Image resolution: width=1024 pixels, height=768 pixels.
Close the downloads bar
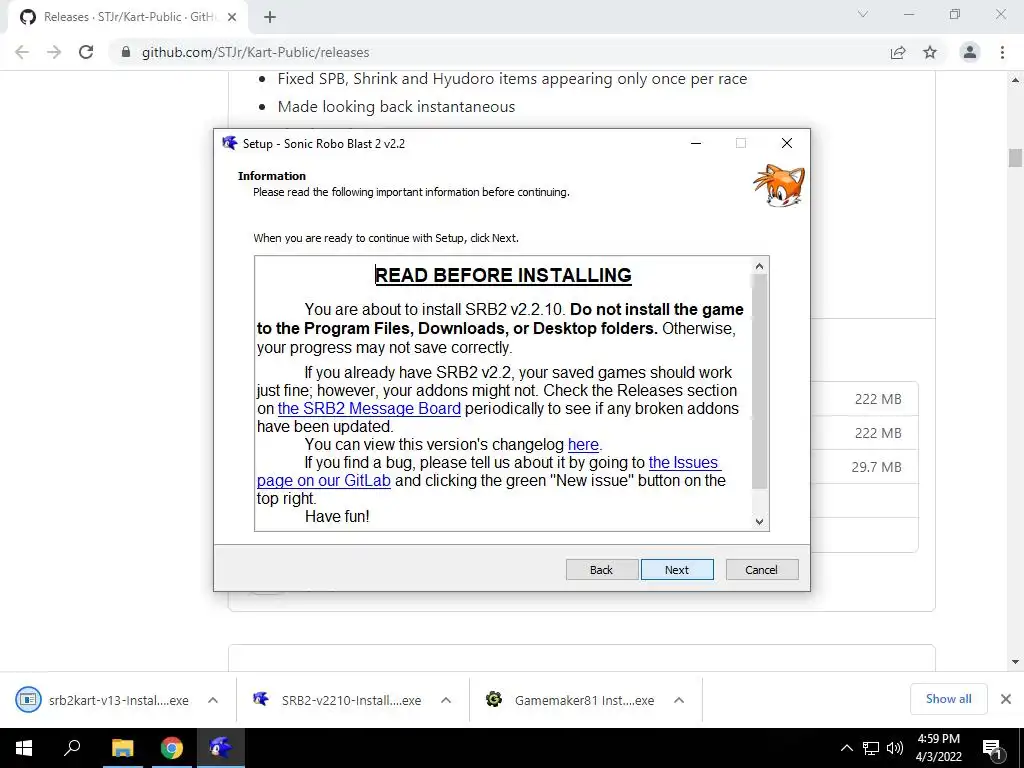tap(1006, 699)
